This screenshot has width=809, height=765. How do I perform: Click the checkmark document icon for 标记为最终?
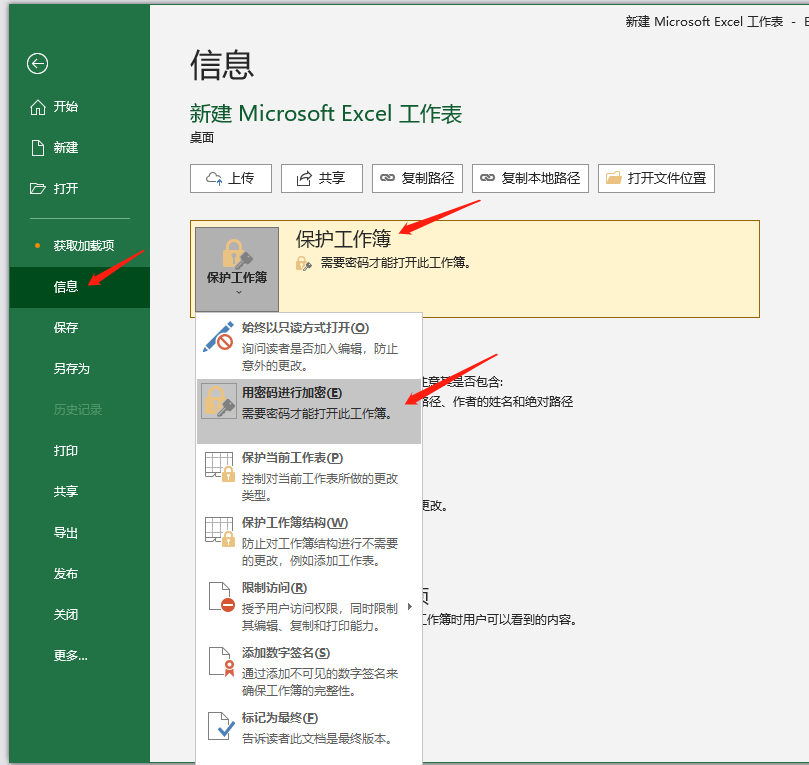pyautogui.click(x=221, y=726)
